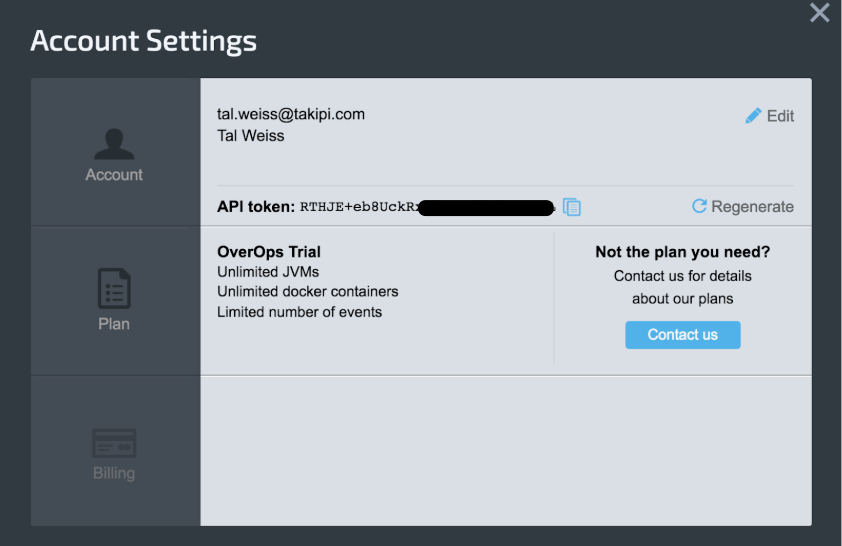Copy the API token to clipboard
This screenshot has width=842, height=546.
click(572, 207)
